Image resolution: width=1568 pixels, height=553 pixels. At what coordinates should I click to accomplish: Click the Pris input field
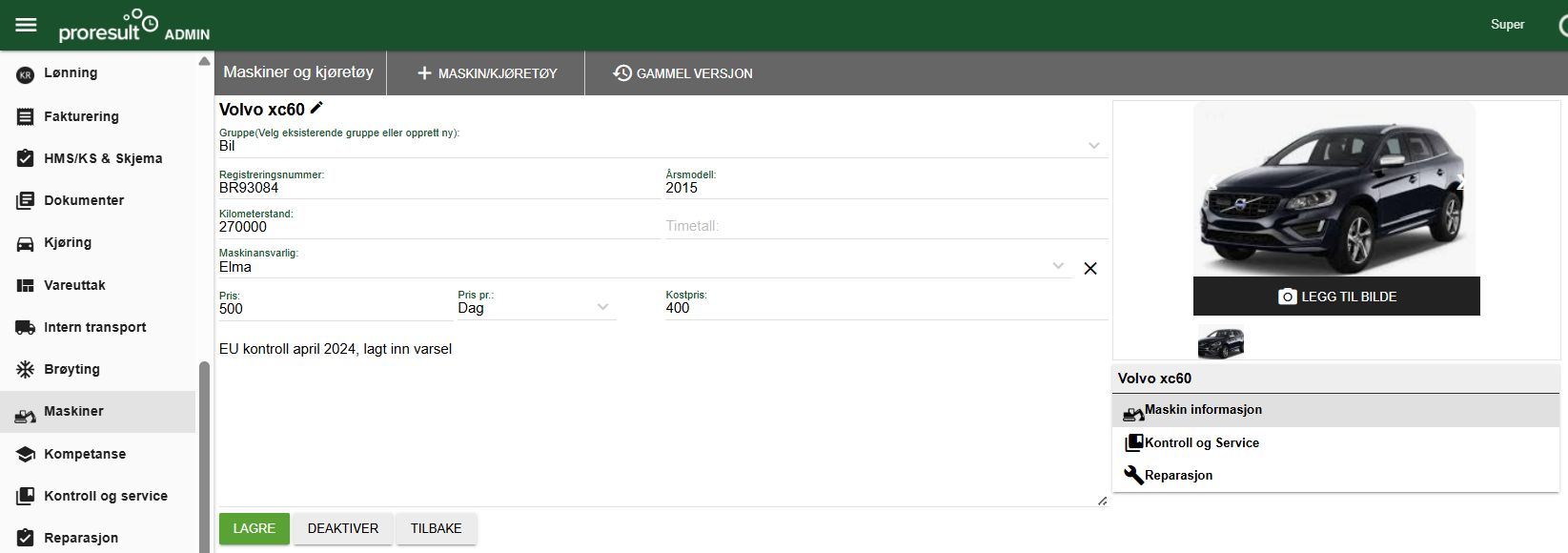336,309
